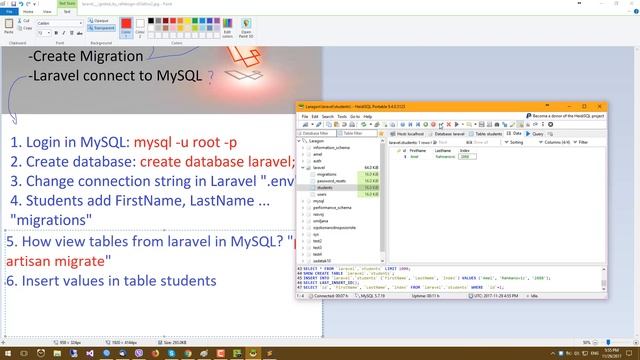Screen dimensions: 640x360
Task: Click the Copy icon in Paint's Clipboard group
Action: pyautogui.click(x=20, y=28)
